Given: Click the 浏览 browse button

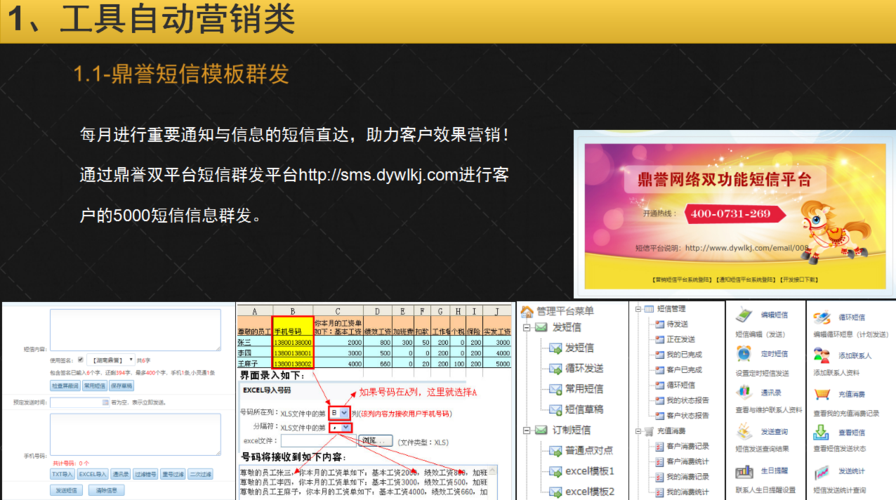Looking at the screenshot, I should click(375, 441).
